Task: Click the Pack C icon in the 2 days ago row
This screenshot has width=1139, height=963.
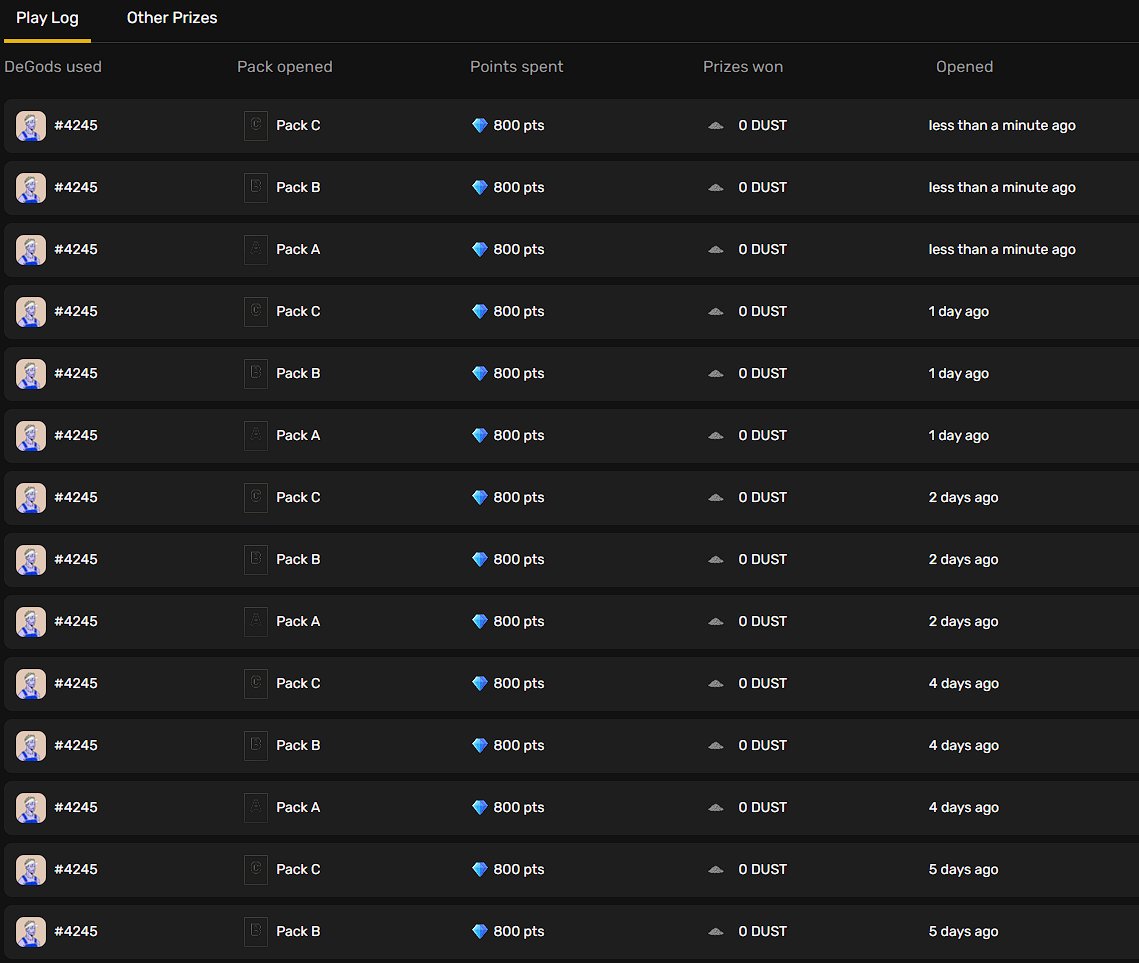Action: (256, 497)
